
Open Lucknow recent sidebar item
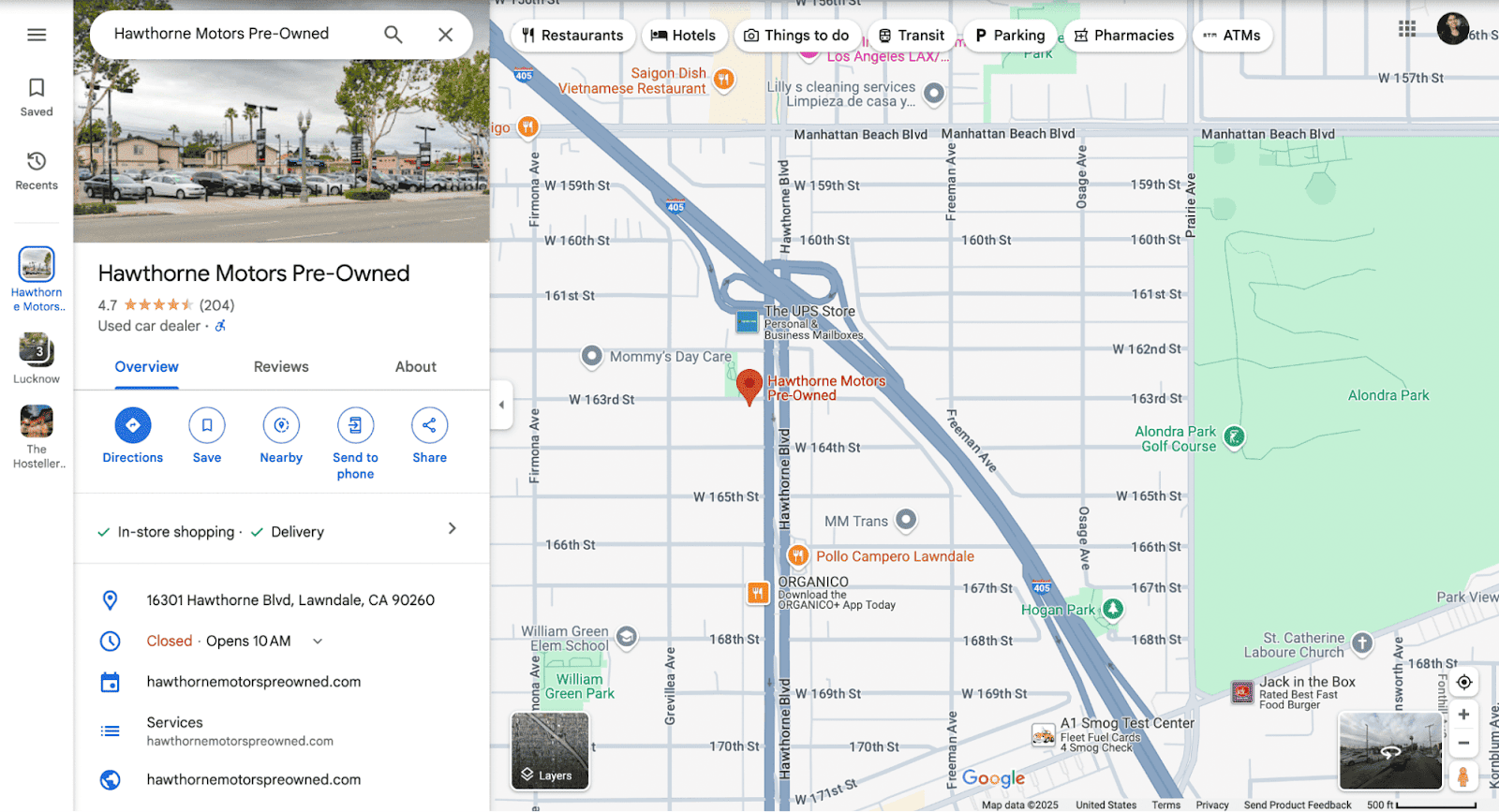click(37, 358)
